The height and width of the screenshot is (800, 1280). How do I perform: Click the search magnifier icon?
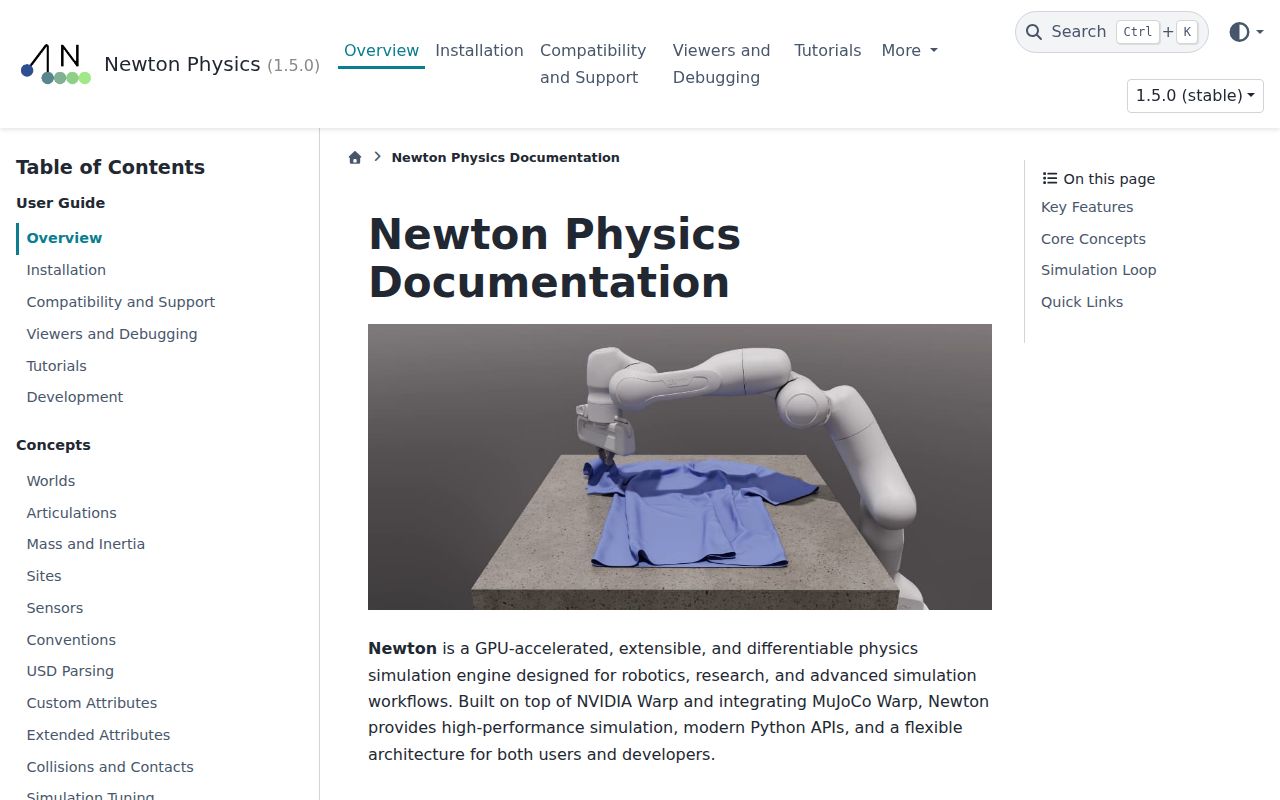(x=1034, y=32)
